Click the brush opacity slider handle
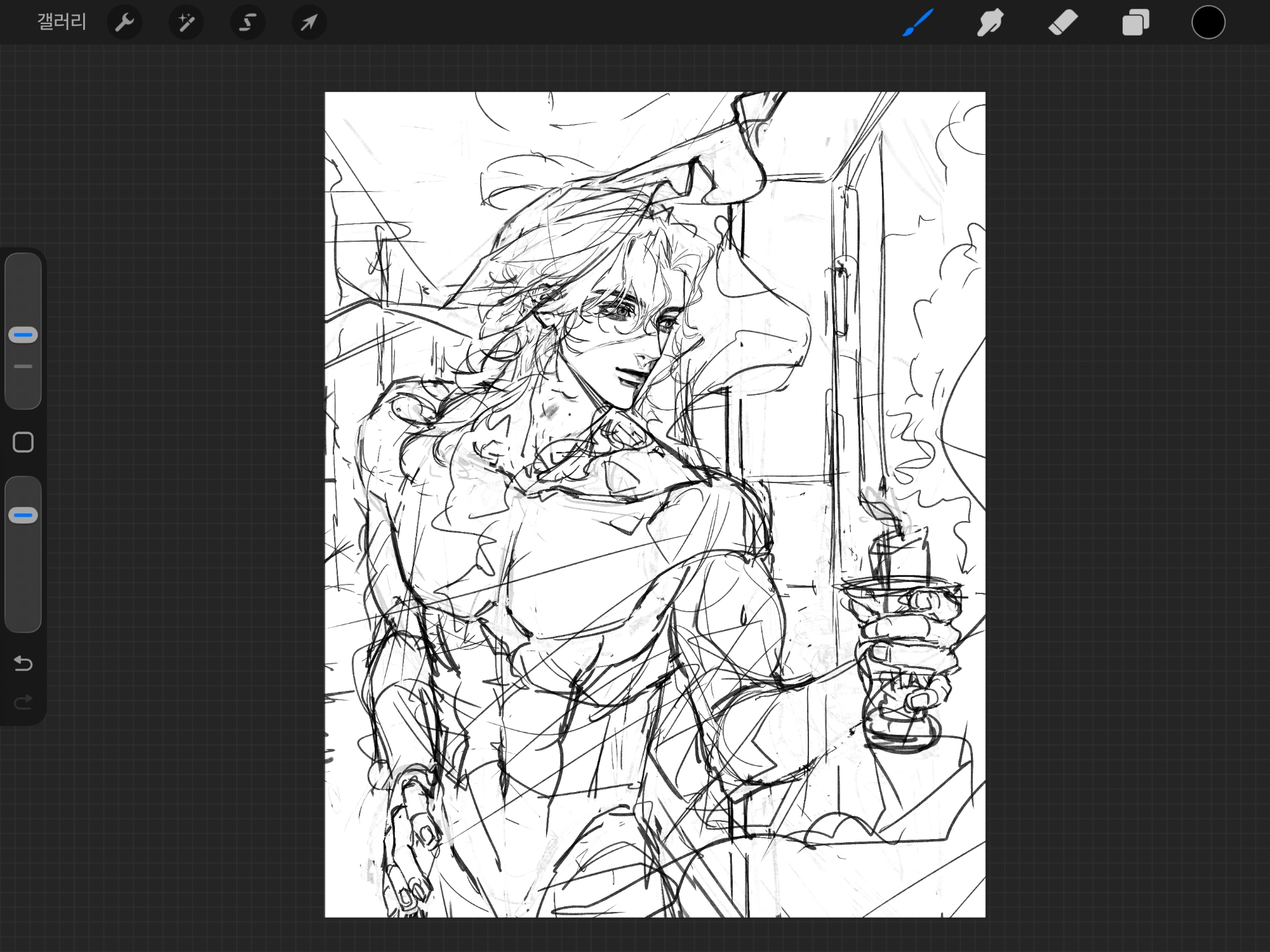The width and height of the screenshot is (1270, 952). click(23, 515)
